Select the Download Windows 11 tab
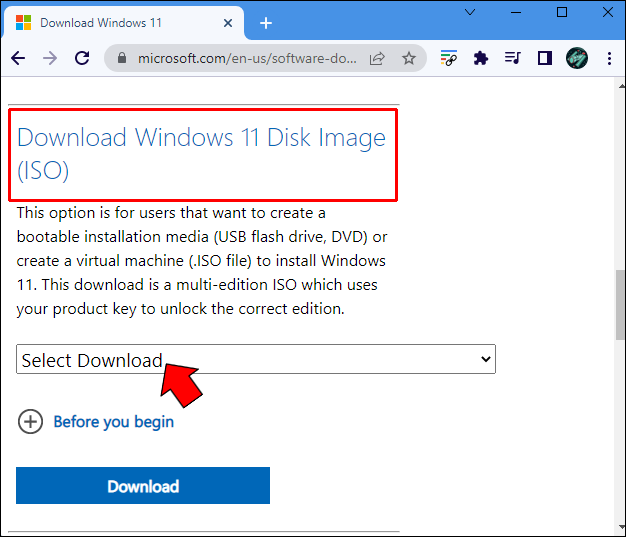The height and width of the screenshot is (537, 626). 120,22
